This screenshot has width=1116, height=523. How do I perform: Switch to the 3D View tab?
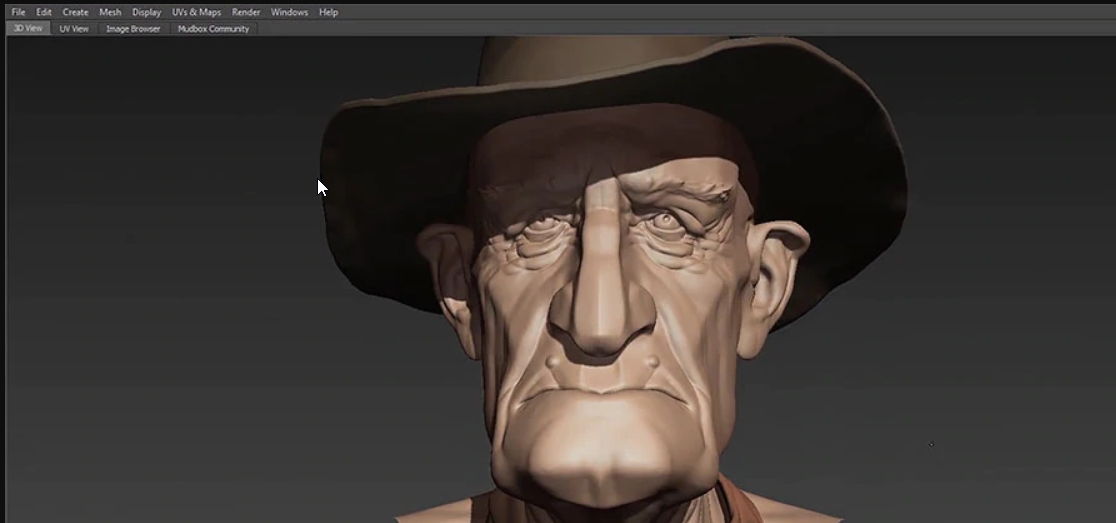click(x=28, y=28)
